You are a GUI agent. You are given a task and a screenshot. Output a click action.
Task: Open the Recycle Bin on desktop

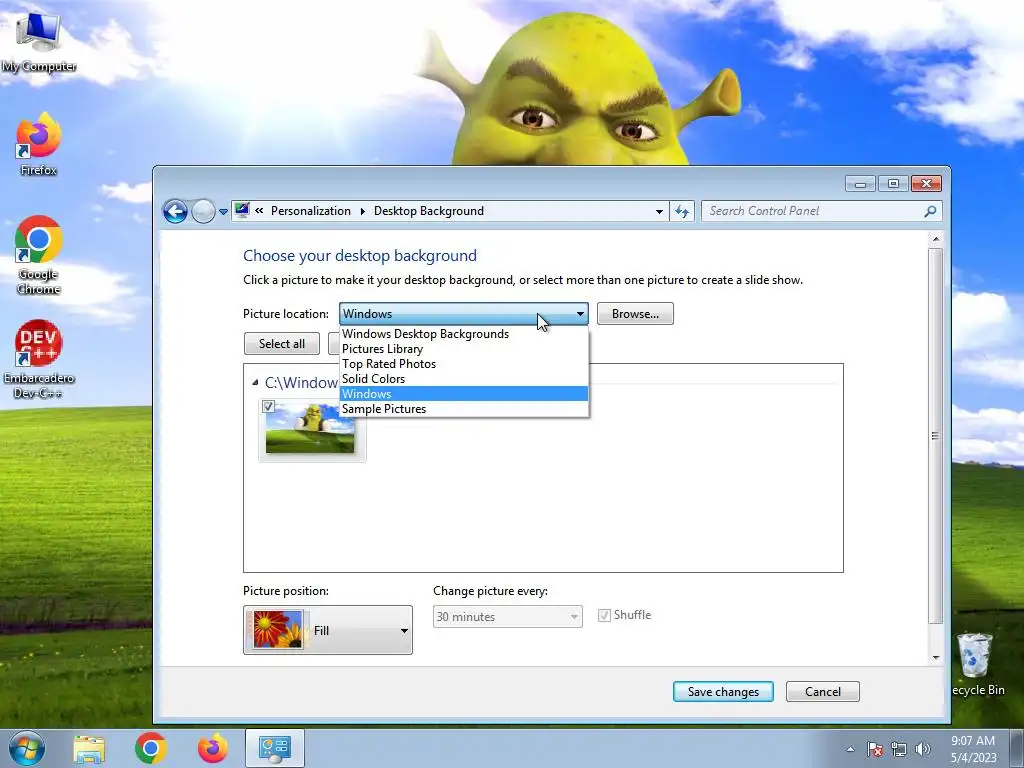[977, 664]
